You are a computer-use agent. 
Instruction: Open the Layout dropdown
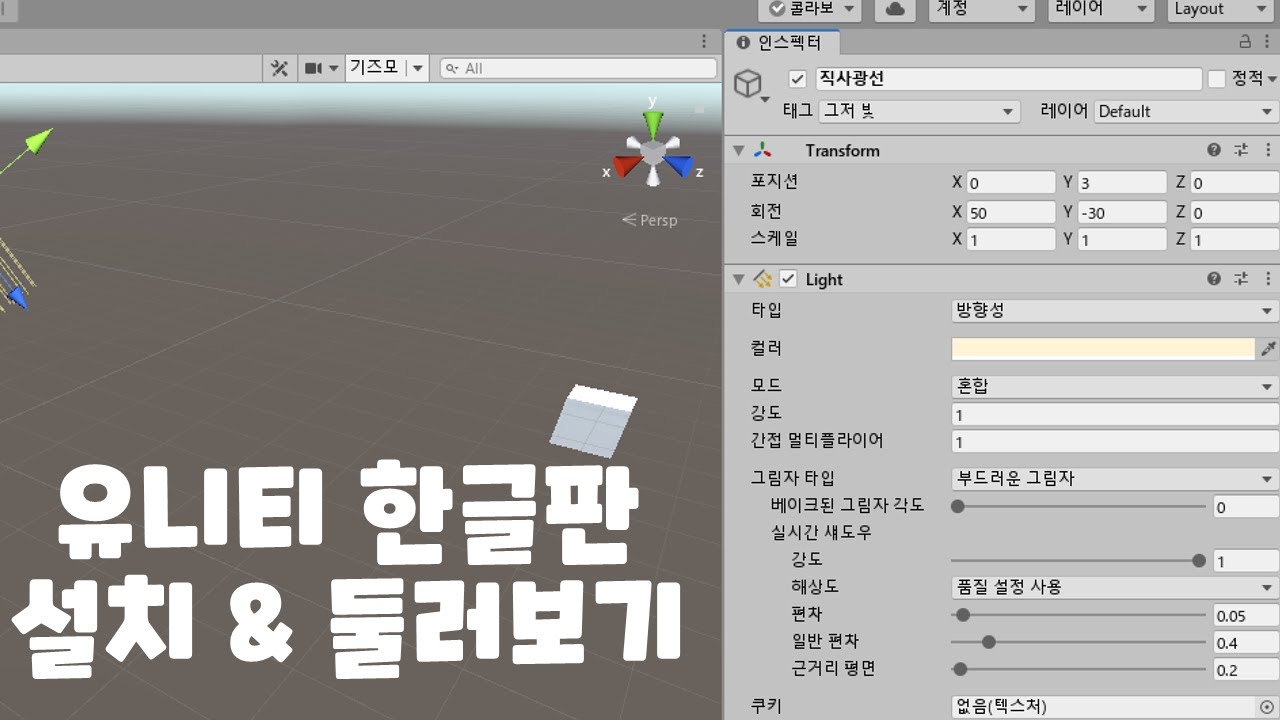1220,9
